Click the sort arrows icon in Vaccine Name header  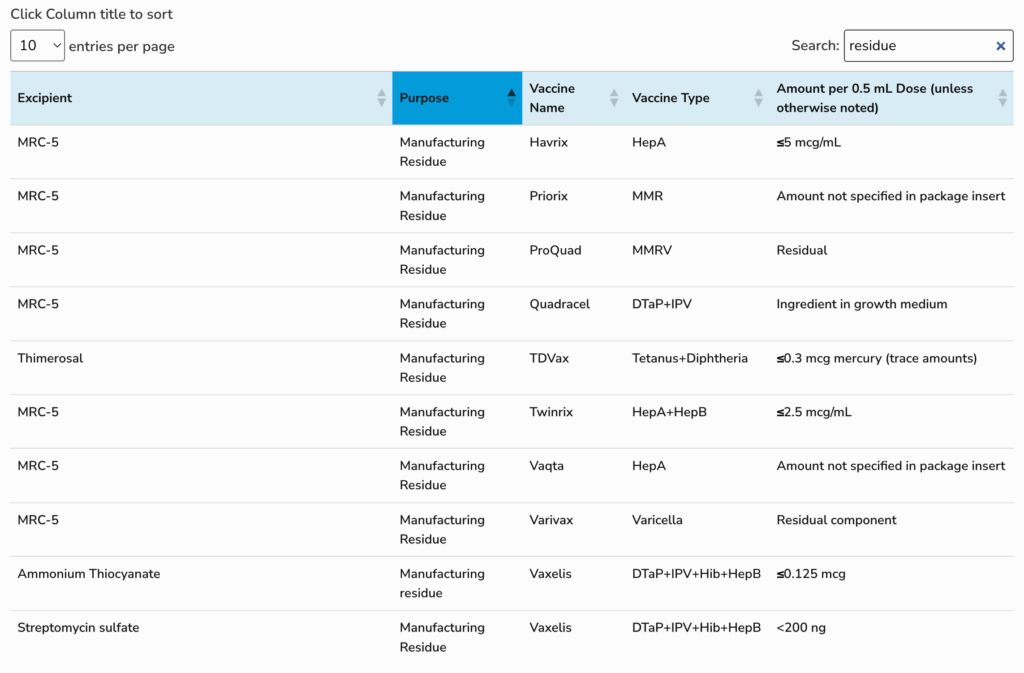coord(614,98)
